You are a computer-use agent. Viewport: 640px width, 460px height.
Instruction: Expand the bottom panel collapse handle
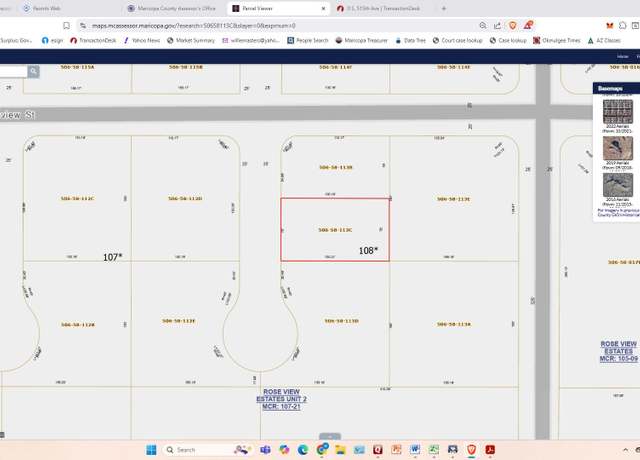tap(330, 436)
